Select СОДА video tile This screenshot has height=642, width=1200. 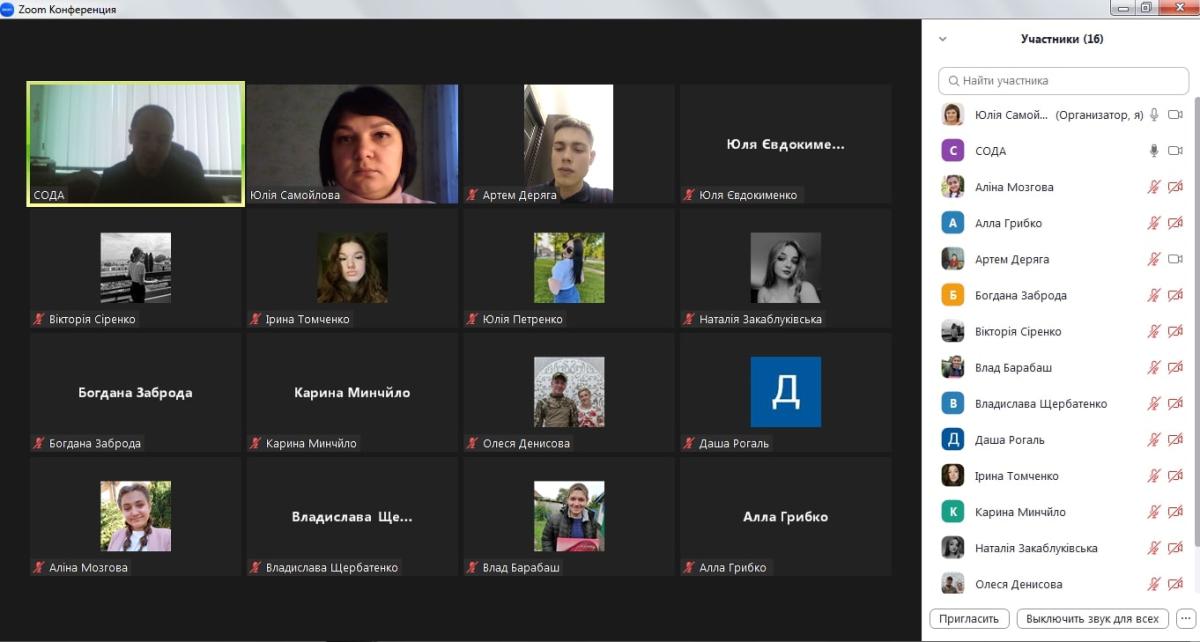pos(136,144)
